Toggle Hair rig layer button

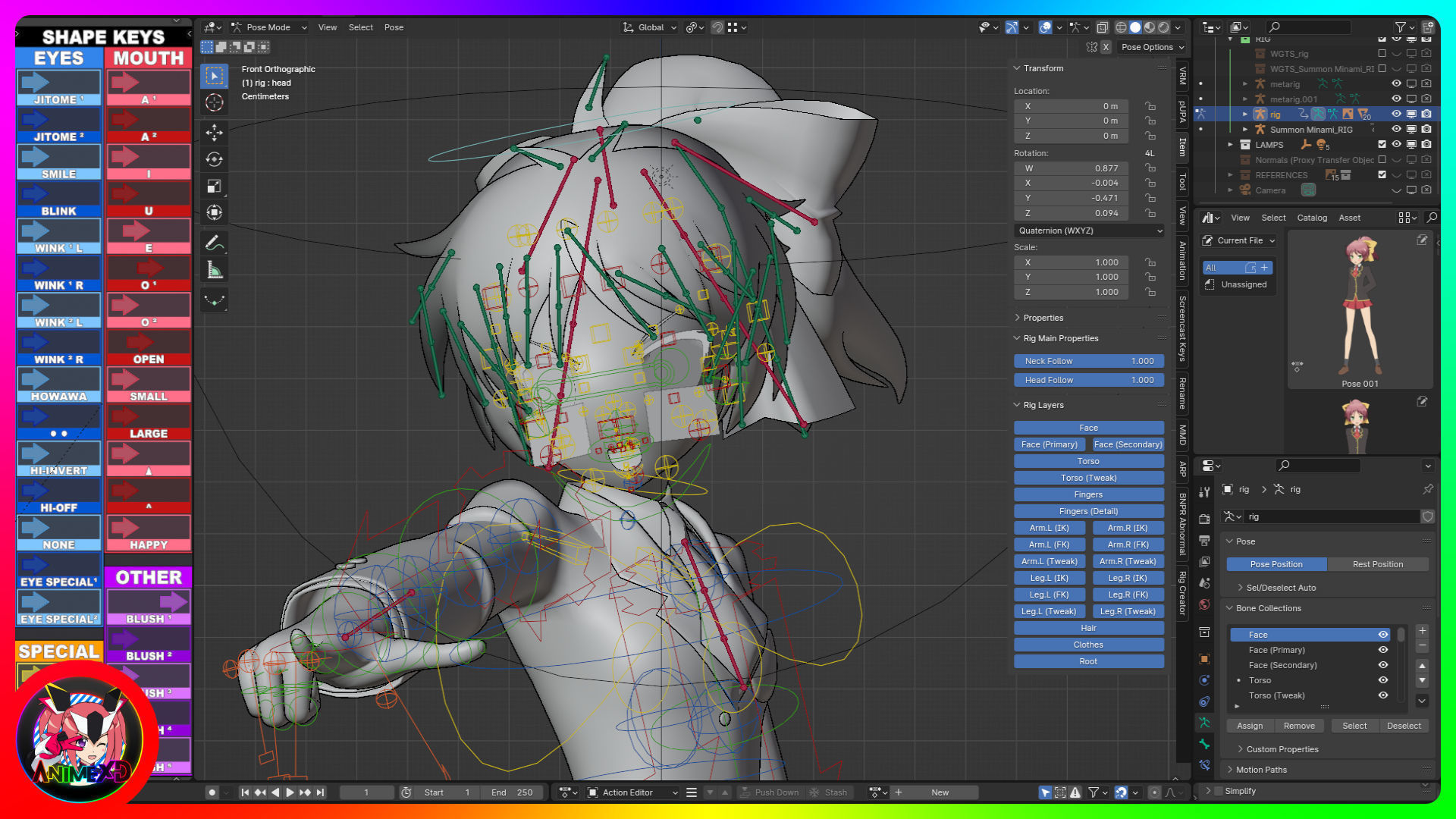coord(1089,628)
